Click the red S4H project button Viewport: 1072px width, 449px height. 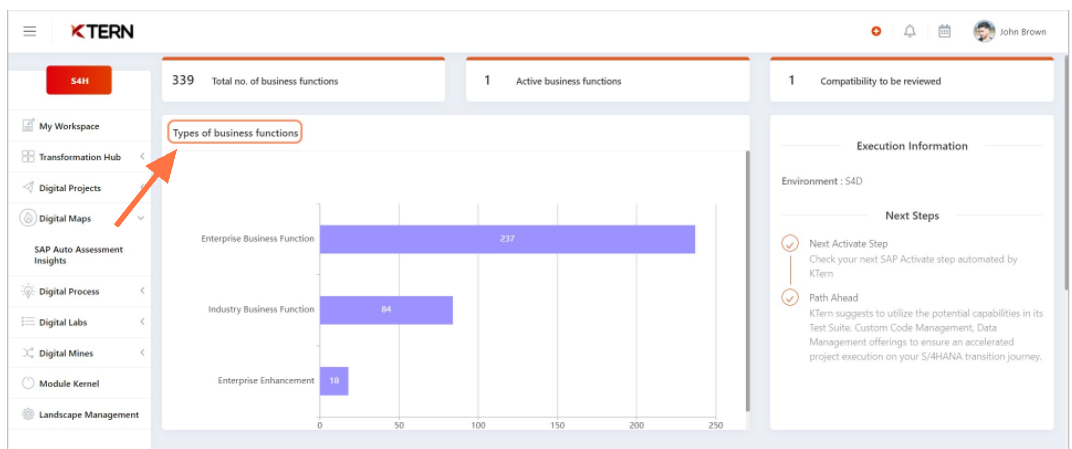coord(79,81)
